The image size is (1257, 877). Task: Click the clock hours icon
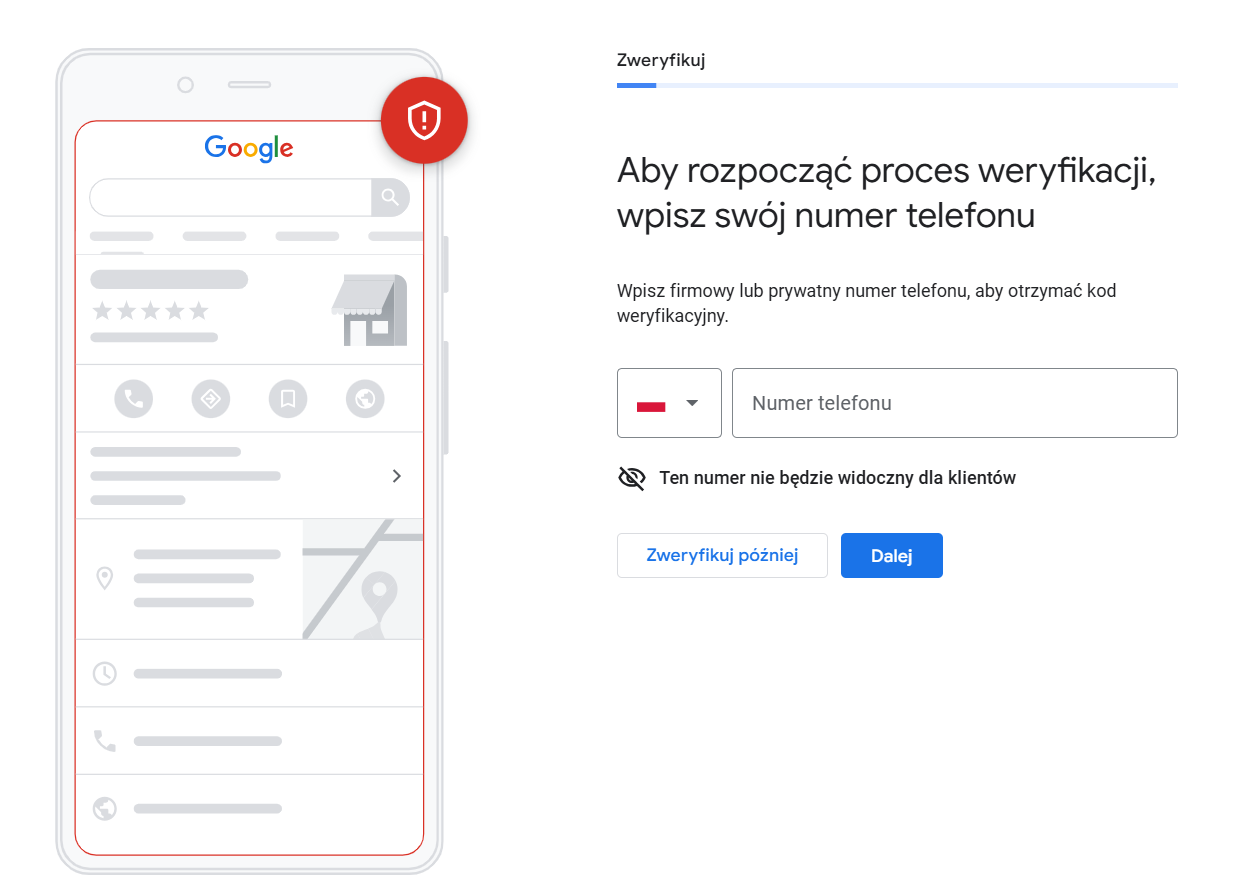click(104, 673)
